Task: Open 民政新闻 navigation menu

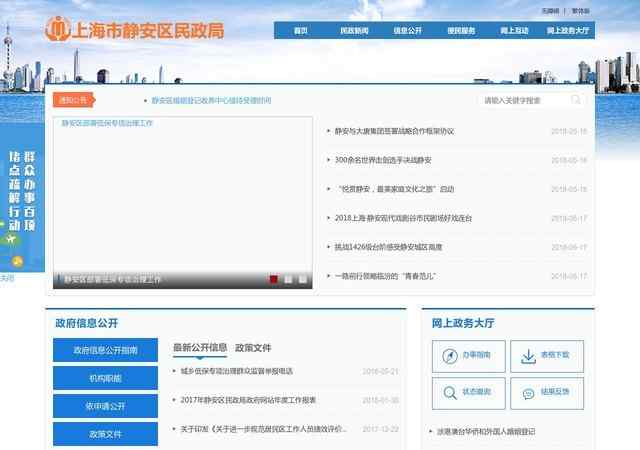Action: 354,31
